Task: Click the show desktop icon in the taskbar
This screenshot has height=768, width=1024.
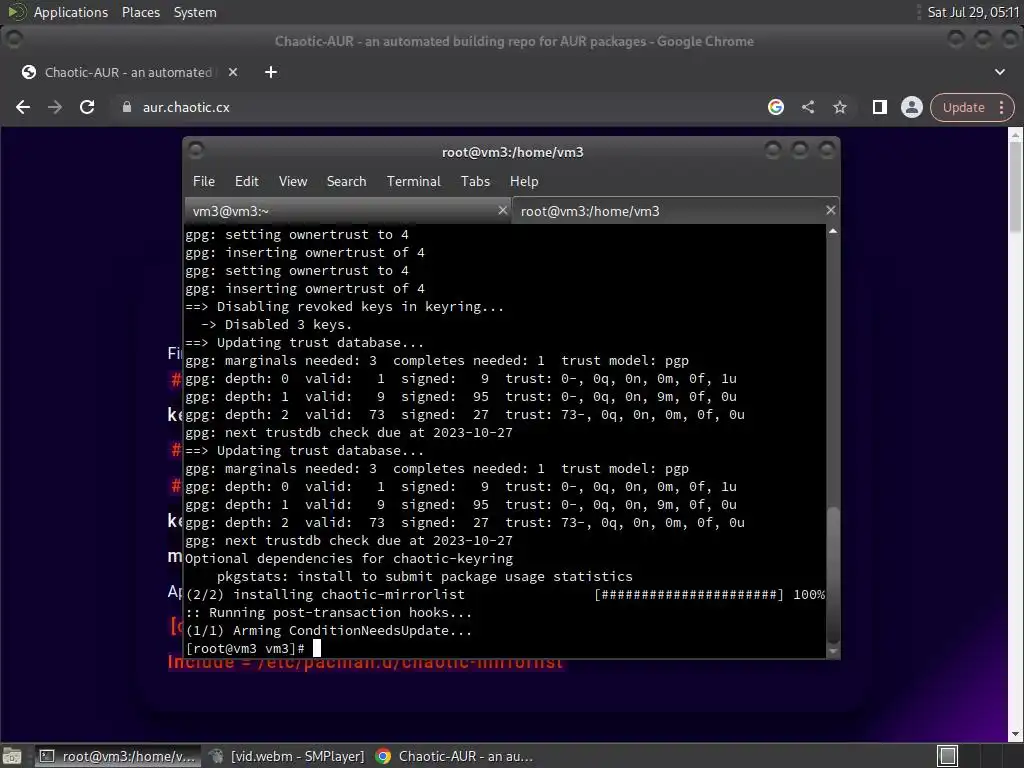Action: pyautogui.click(x=12, y=756)
